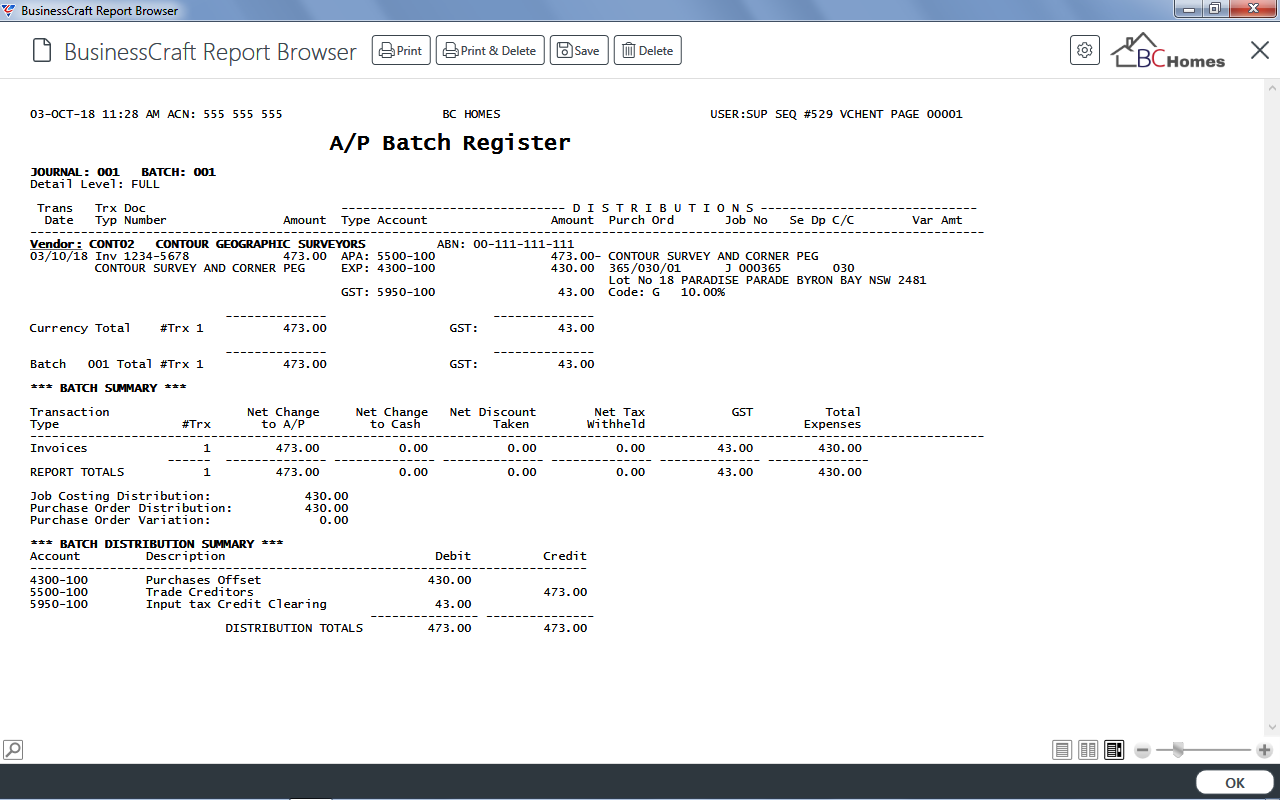The height and width of the screenshot is (800, 1280).
Task: Click the "Code: G 10.00%" text
Action: click(x=667, y=292)
